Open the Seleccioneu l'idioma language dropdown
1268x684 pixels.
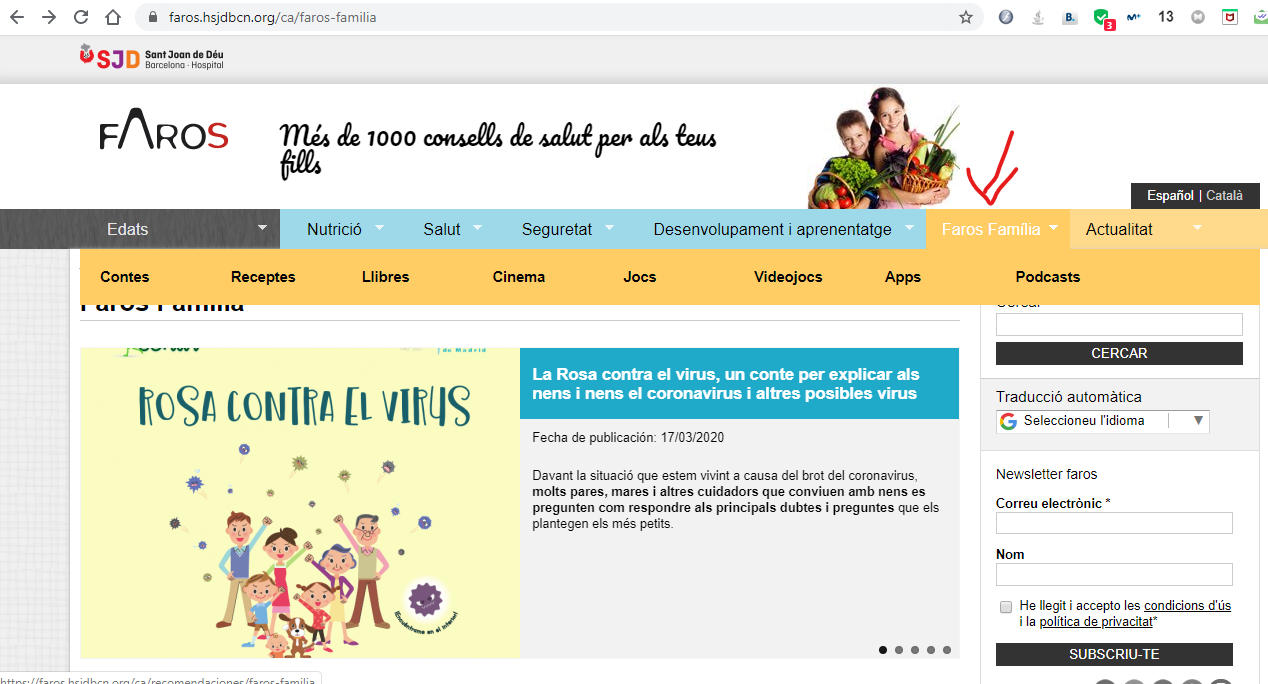1102,421
